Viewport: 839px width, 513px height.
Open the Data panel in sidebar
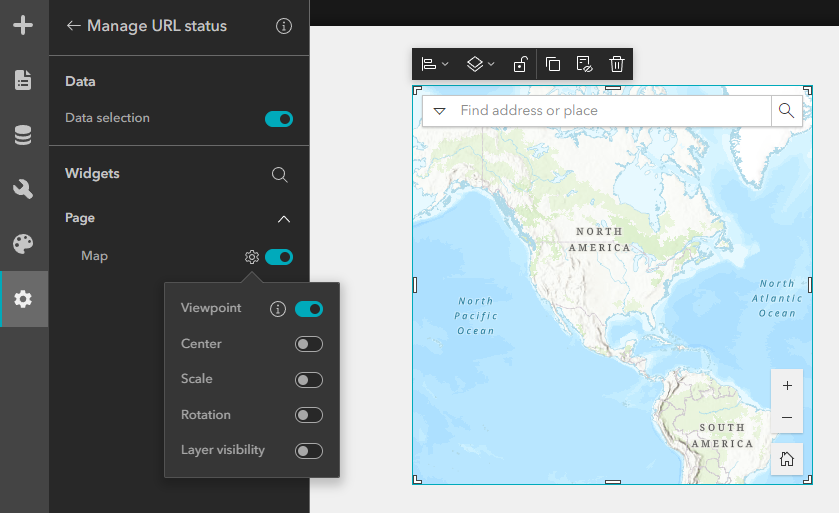pyautogui.click(x=23, y=135)
